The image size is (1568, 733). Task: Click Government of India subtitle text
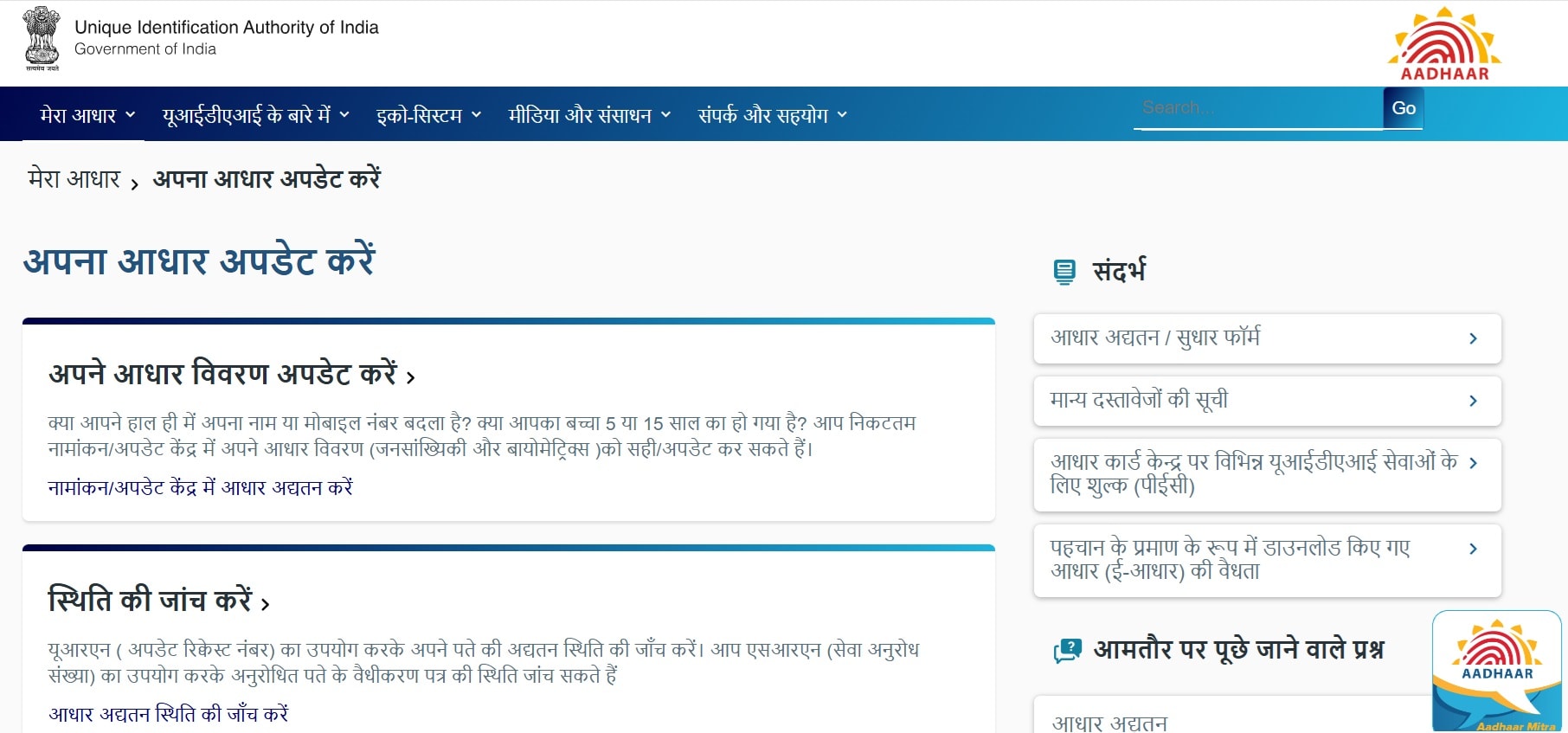145,49
